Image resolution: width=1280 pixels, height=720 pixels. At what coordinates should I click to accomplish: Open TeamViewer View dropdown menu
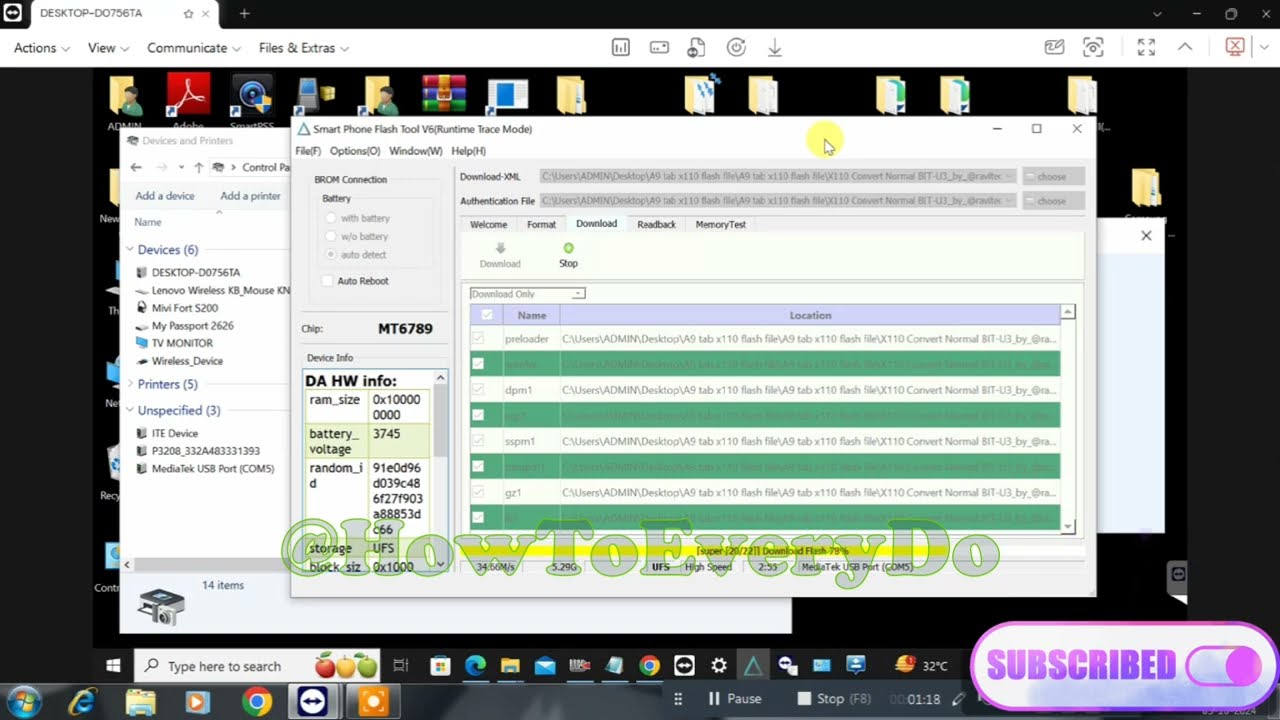click(108, 48)
